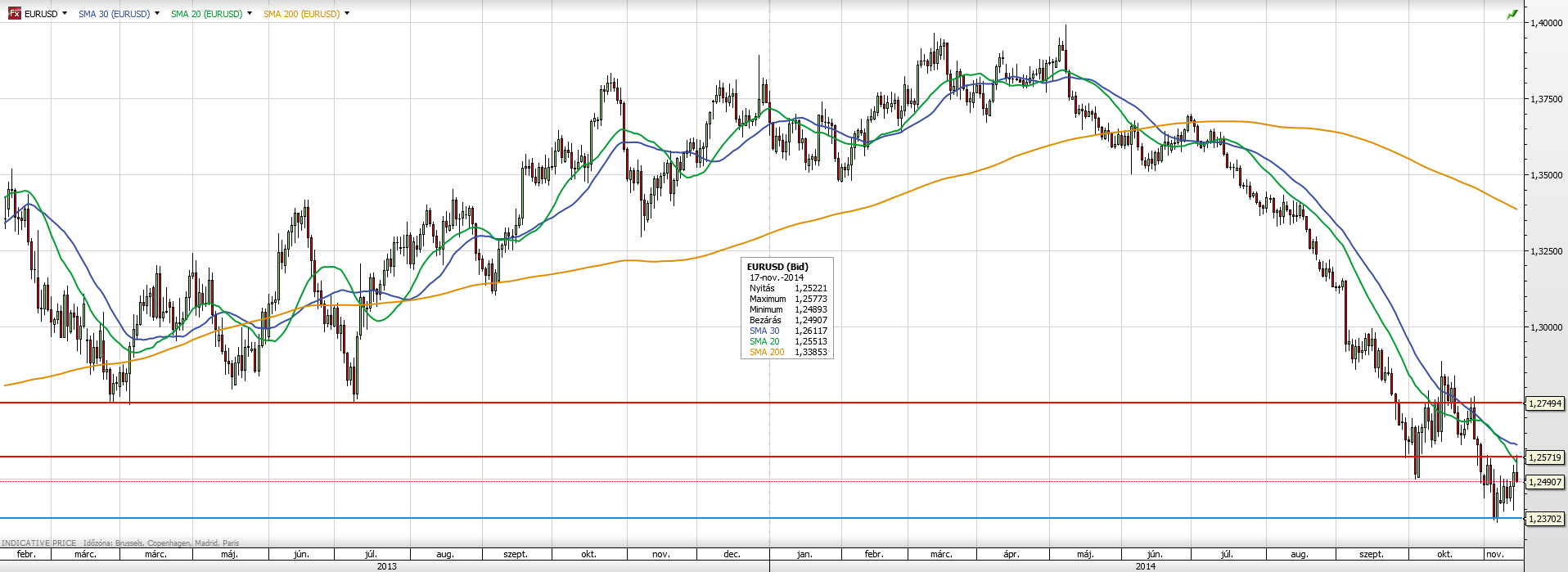Select the 1,24907 current price label
1568x572 pixels.
[x=1545, y=482]
